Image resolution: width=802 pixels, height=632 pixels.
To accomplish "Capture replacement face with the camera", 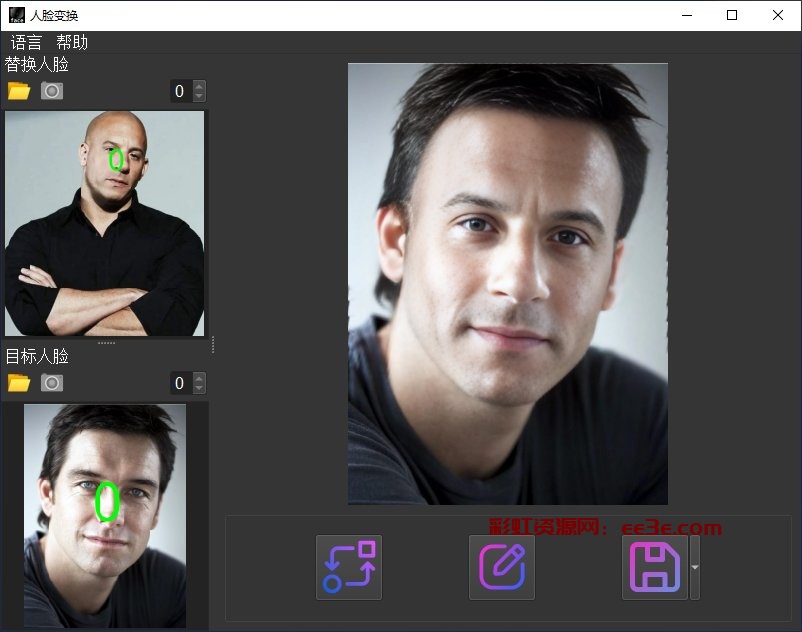I will [50, 90].
